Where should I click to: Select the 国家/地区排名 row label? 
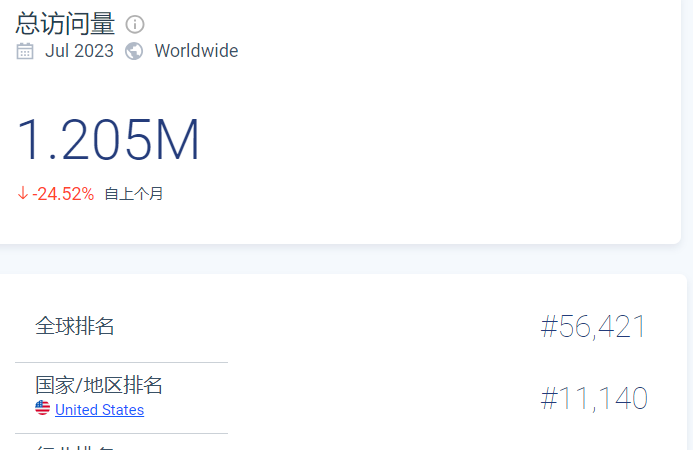coord(99,385)
